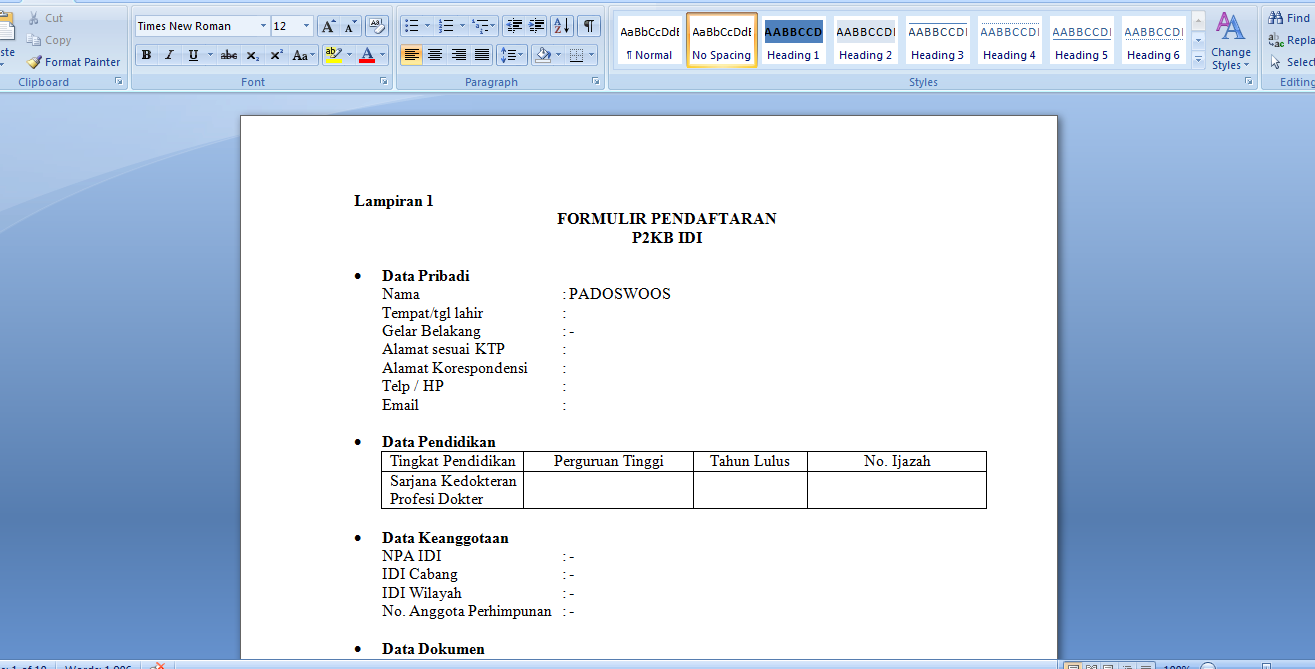Image resolution: width=1315 pixels, height=669 pixels.
Task: Apply subscript formatting
Action: click(253, 54)
